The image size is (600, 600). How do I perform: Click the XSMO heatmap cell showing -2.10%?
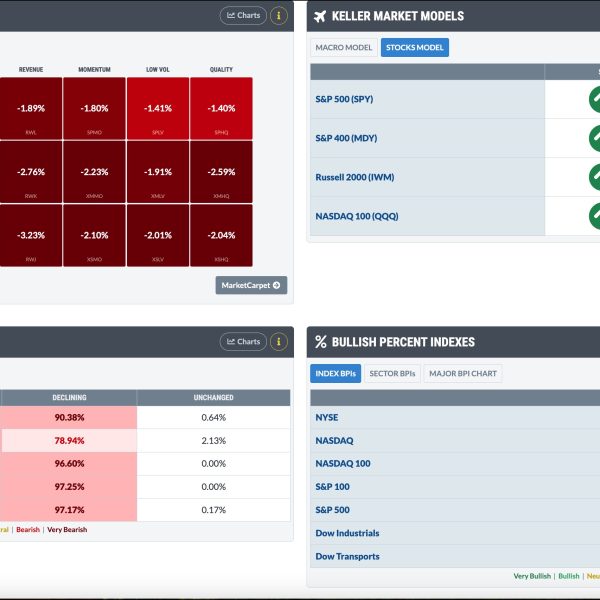pyautogui.click(x=95, y=235)
